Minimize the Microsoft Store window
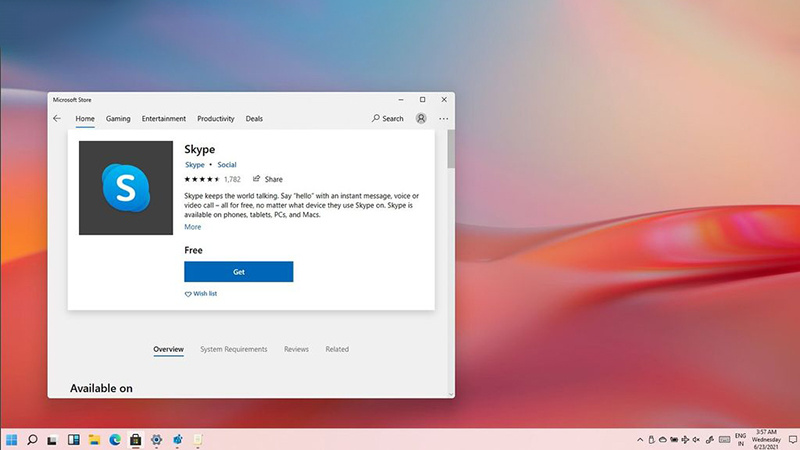Viewport: 800px width, 450px height. [401, 99]
